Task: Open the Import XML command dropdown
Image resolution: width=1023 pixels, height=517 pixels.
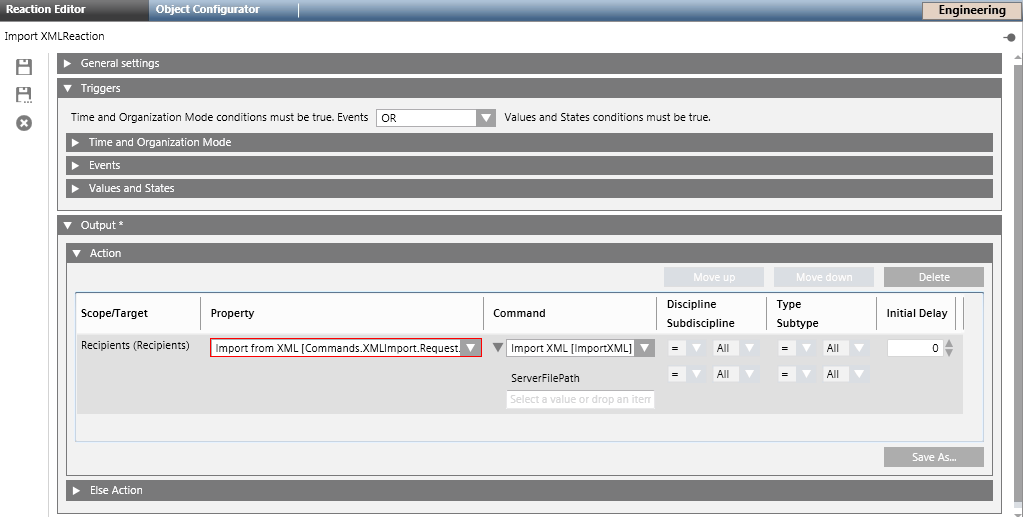Action: pyautogui.click(x=645, y=348)
